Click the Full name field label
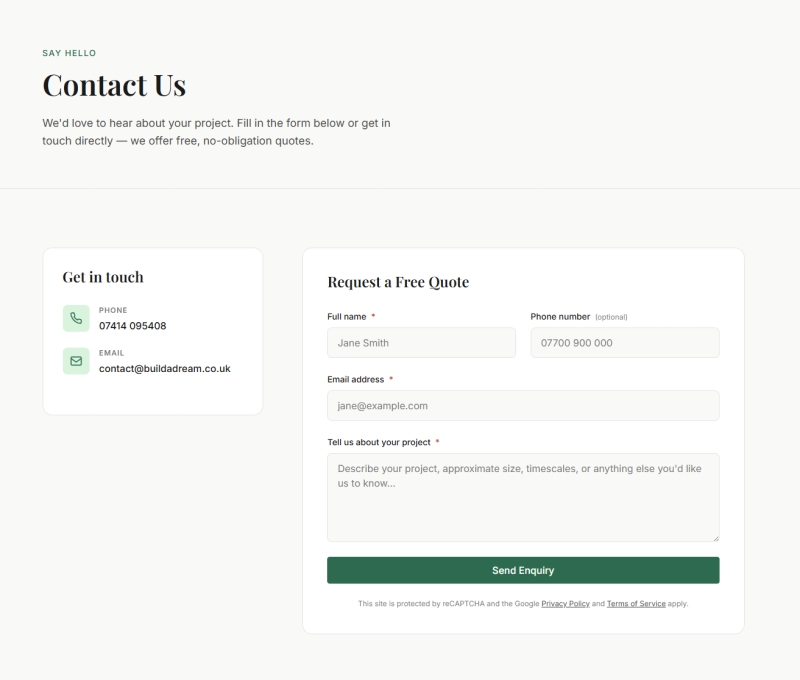 (x=347, y=317)
